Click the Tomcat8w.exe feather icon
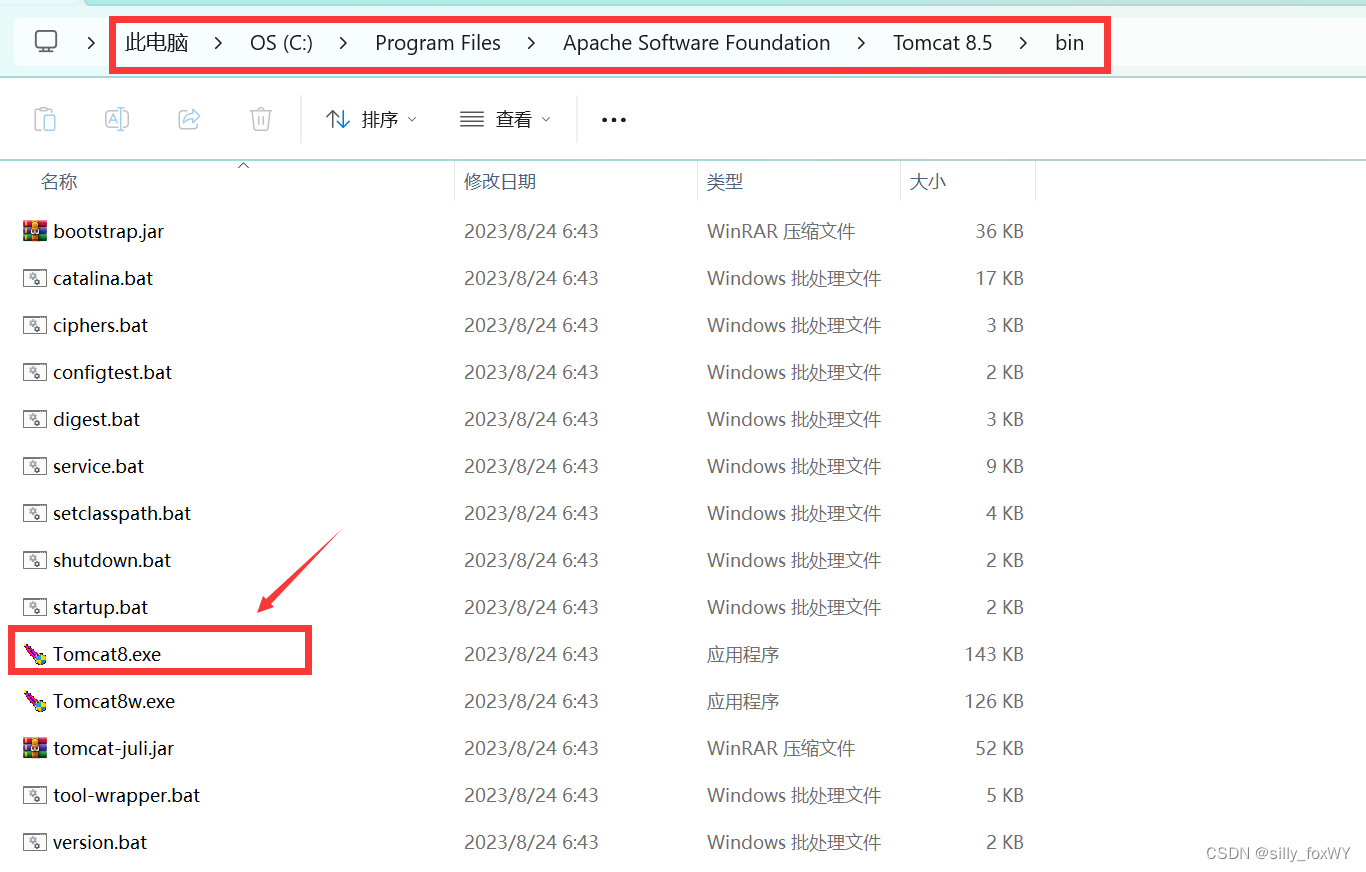 tap(35, 701)
